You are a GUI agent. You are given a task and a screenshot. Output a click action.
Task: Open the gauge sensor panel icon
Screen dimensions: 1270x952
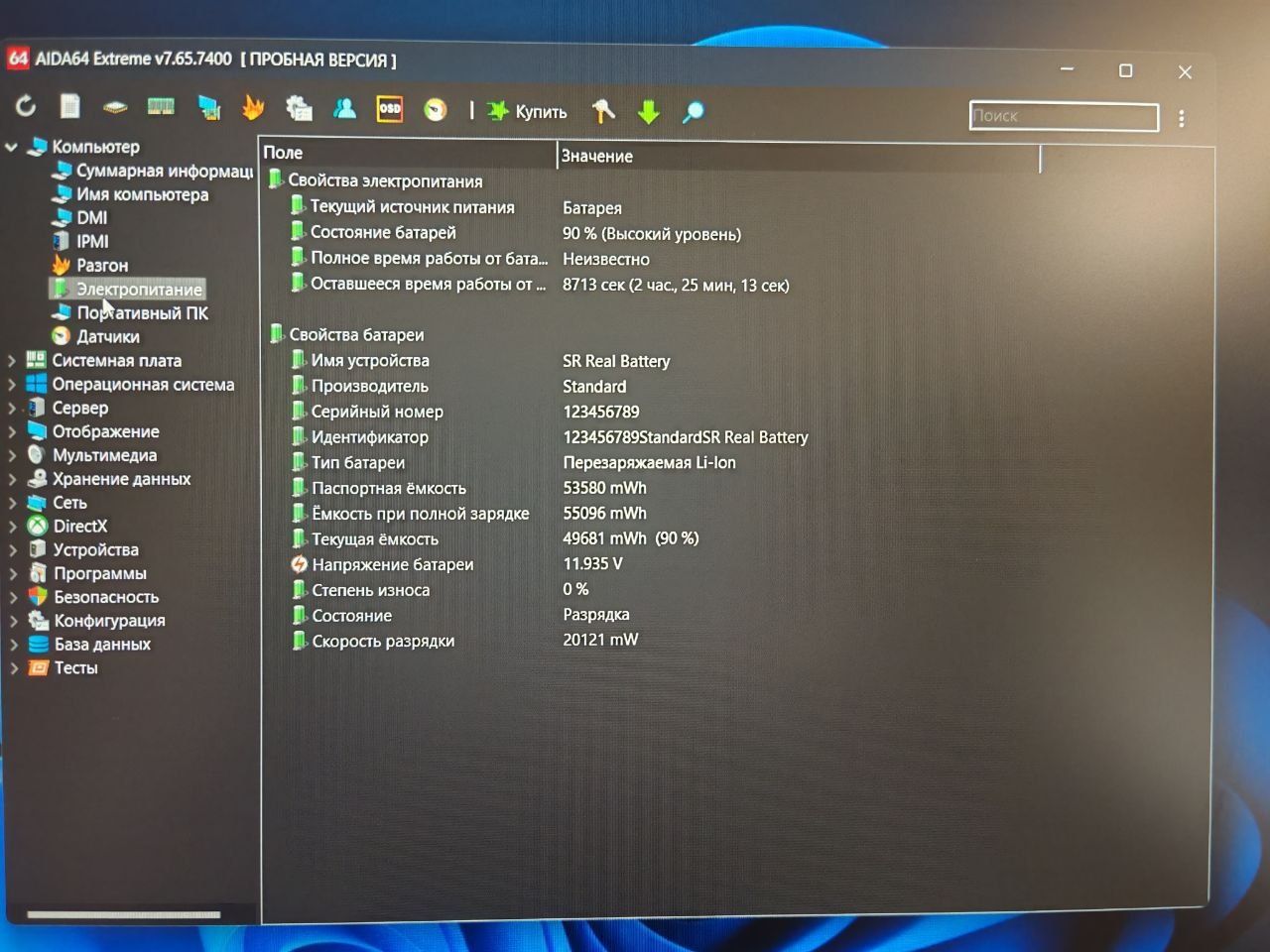(x=436, y=110)
